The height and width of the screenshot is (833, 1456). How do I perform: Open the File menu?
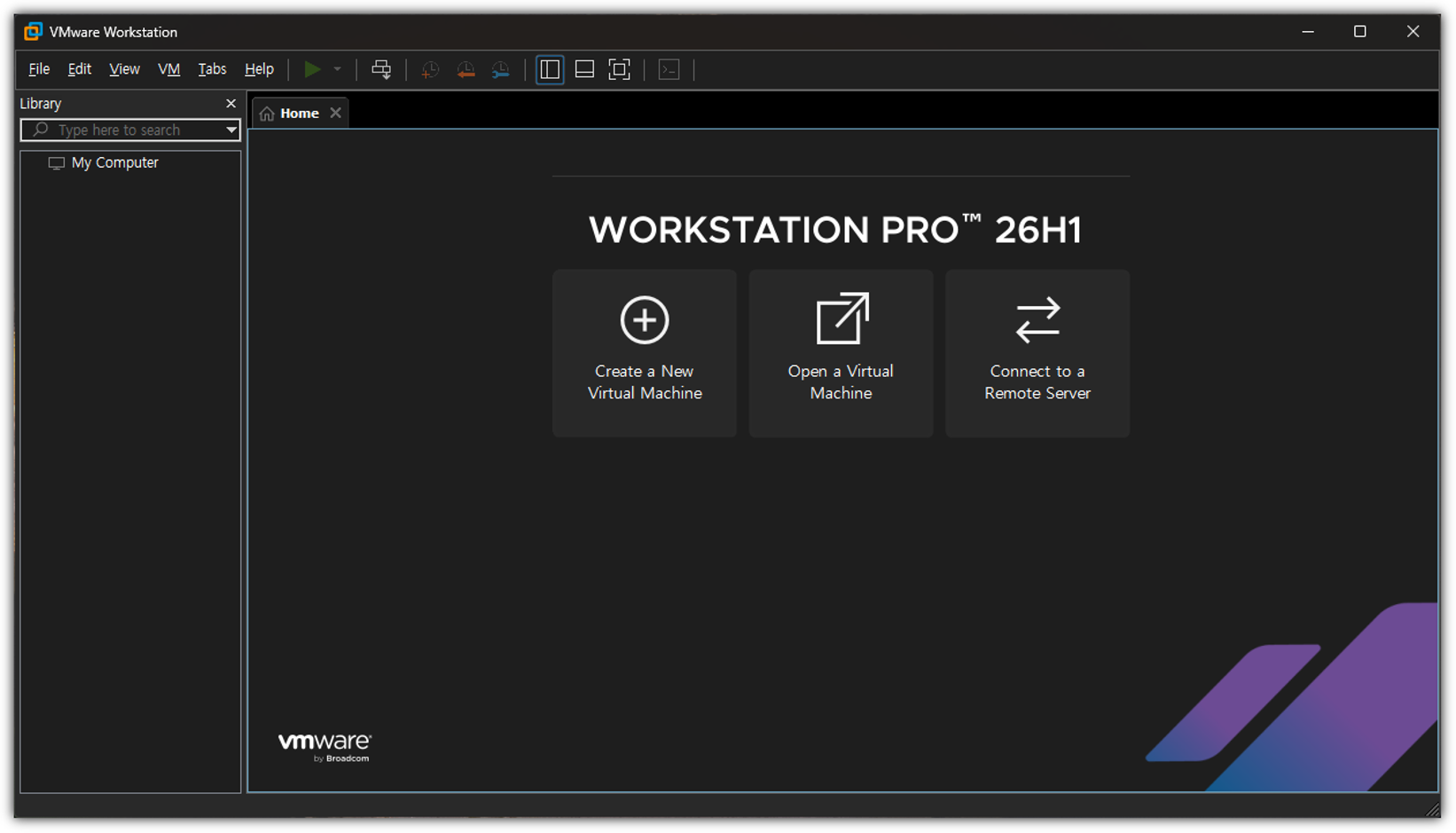[39, 69]
